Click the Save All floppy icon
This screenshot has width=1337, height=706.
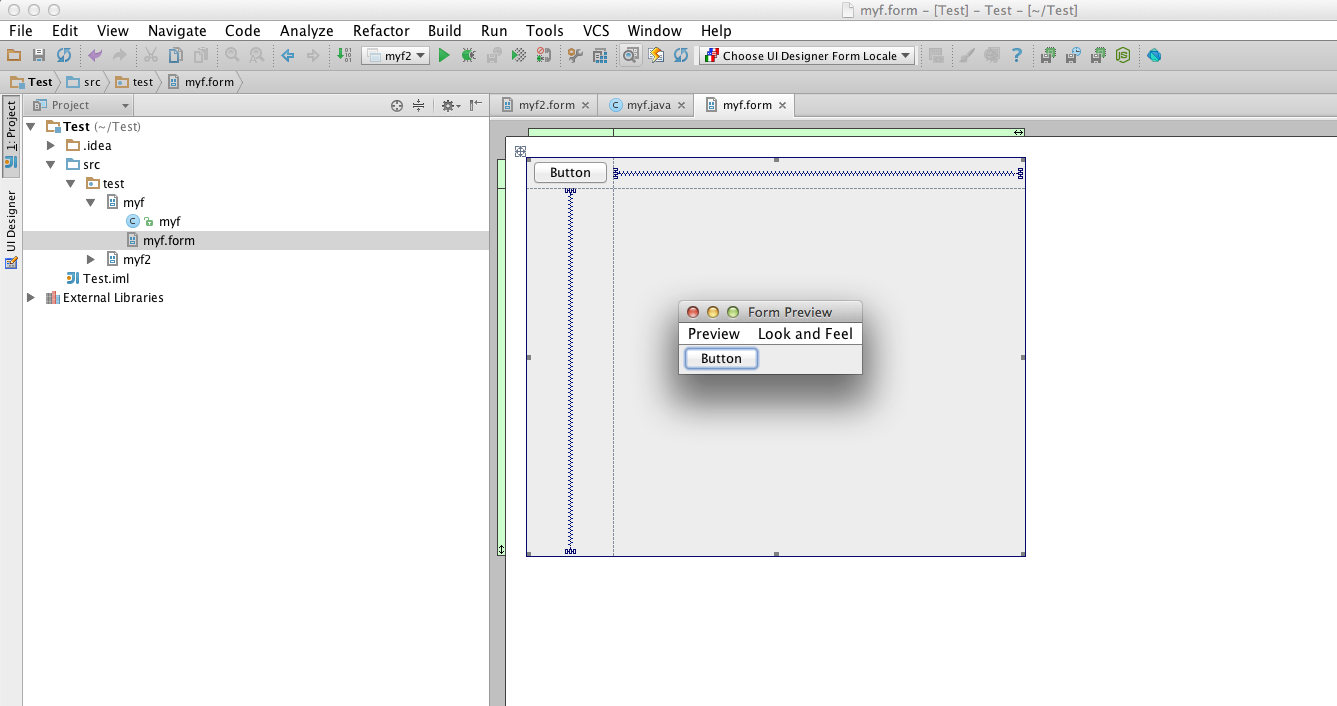39,56
